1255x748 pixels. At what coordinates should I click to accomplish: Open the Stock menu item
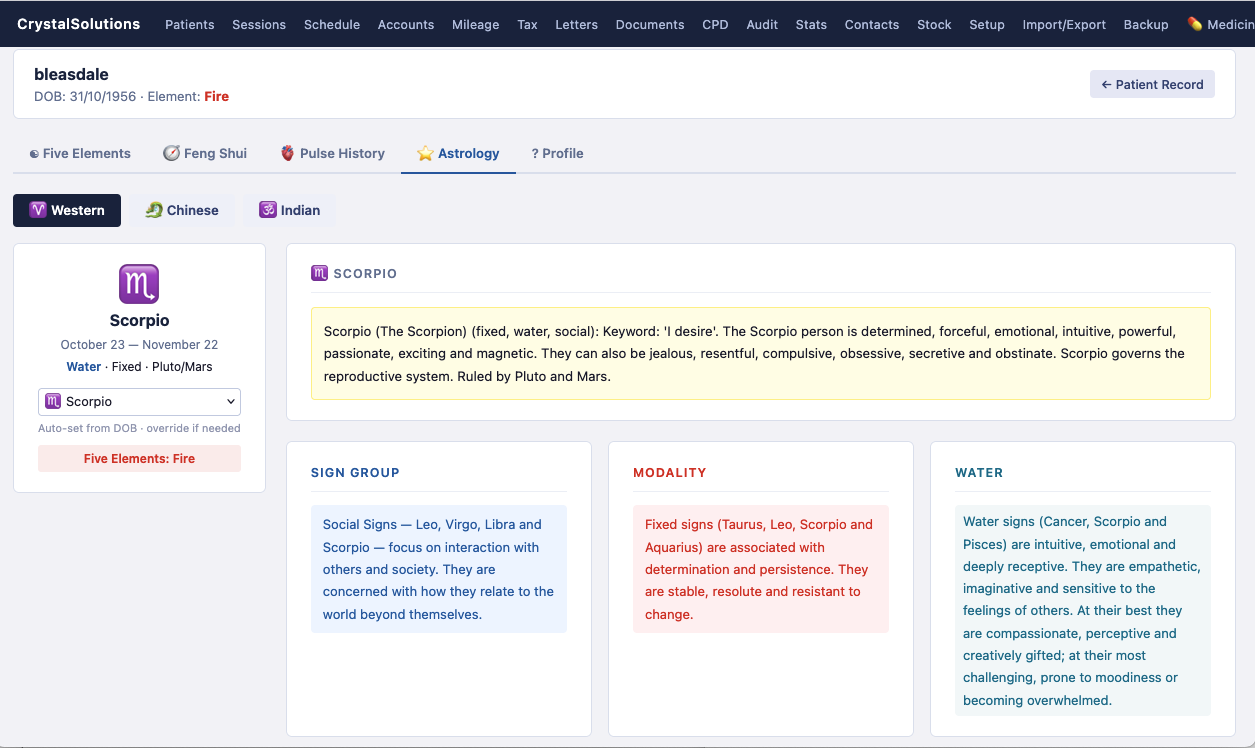934,24
